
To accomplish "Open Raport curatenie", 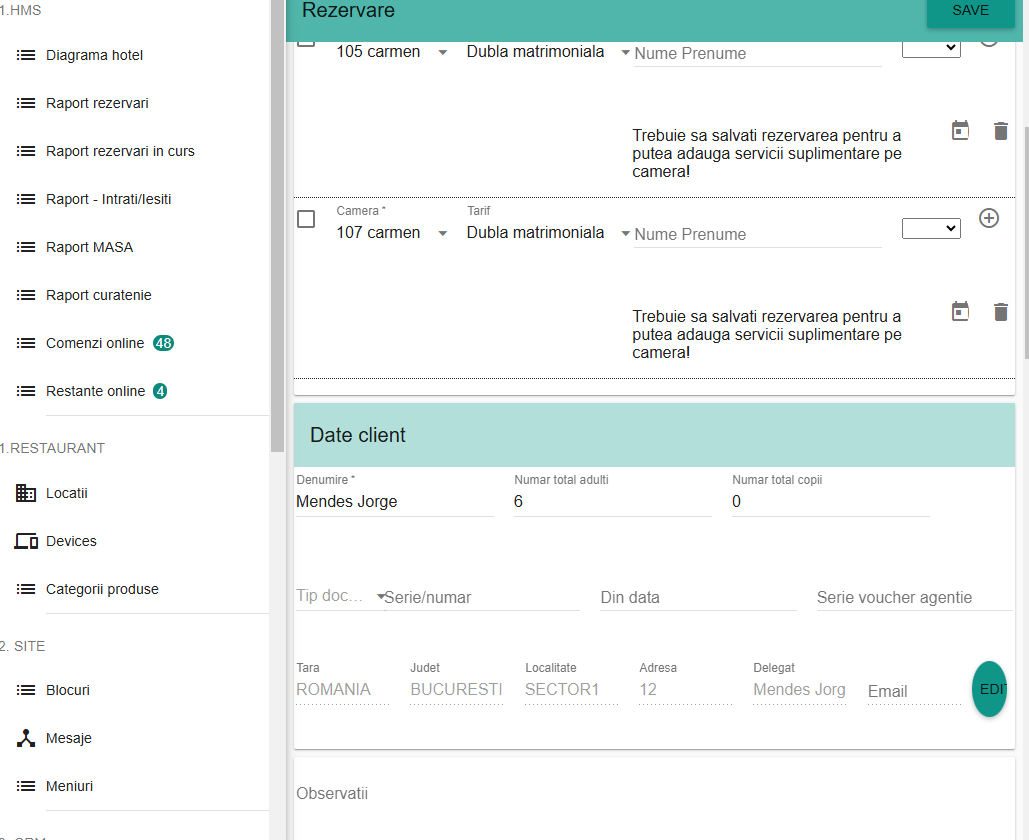I will [98, 295].
